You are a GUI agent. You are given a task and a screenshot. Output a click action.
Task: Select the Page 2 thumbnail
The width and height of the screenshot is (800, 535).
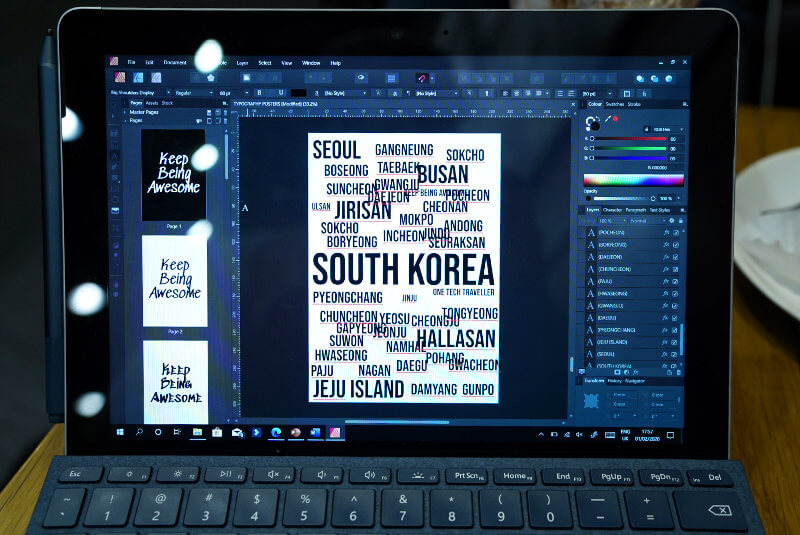175,281
